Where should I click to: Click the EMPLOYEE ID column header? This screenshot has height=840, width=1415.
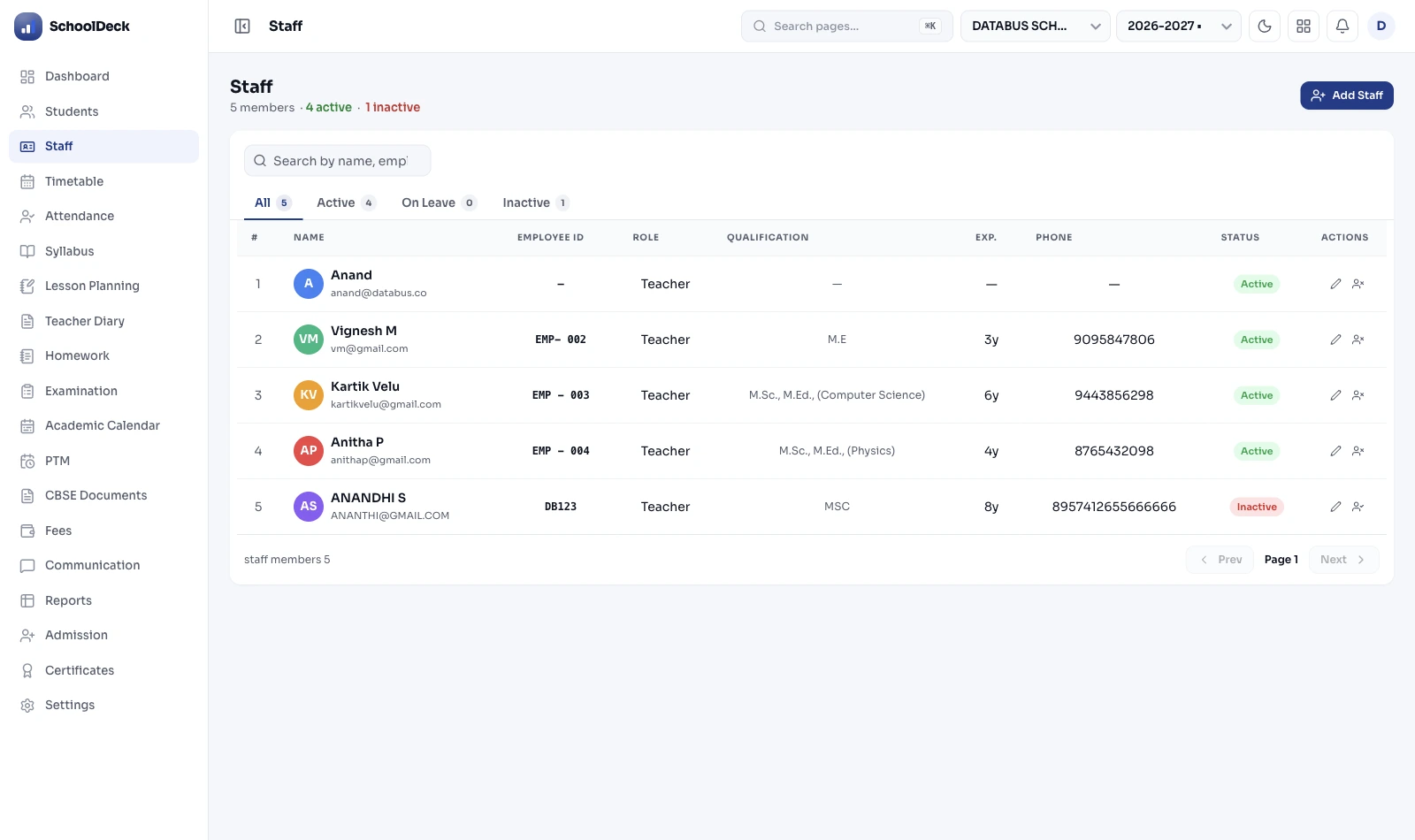550,237
